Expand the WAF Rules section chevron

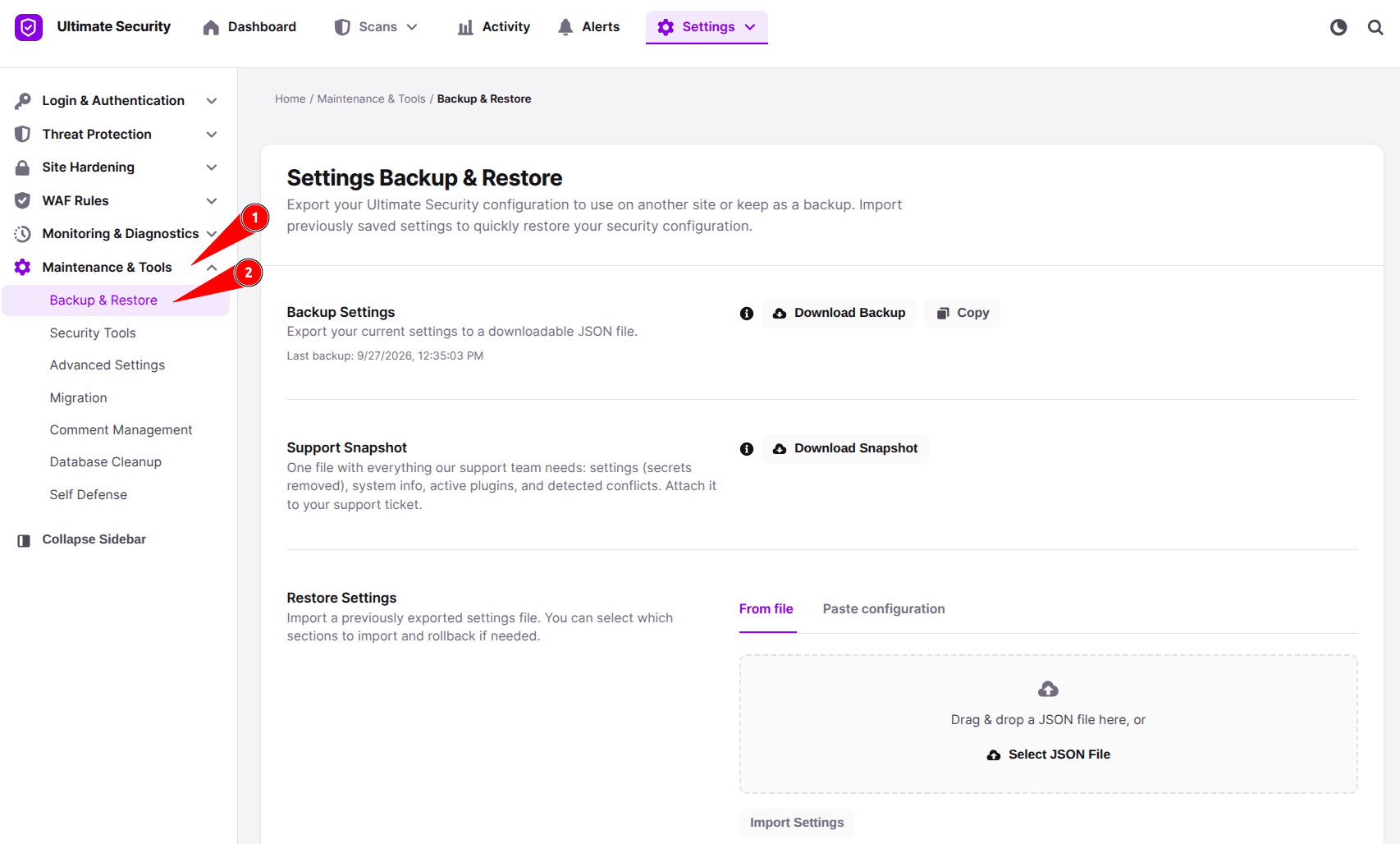[212, 201]
